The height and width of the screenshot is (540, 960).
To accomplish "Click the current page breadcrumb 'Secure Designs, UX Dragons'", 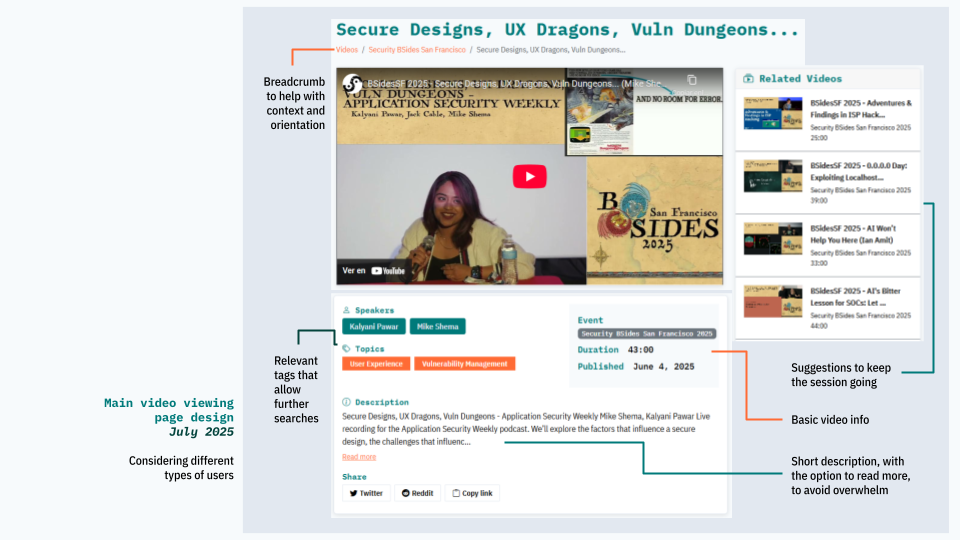I will coord(550,50).
